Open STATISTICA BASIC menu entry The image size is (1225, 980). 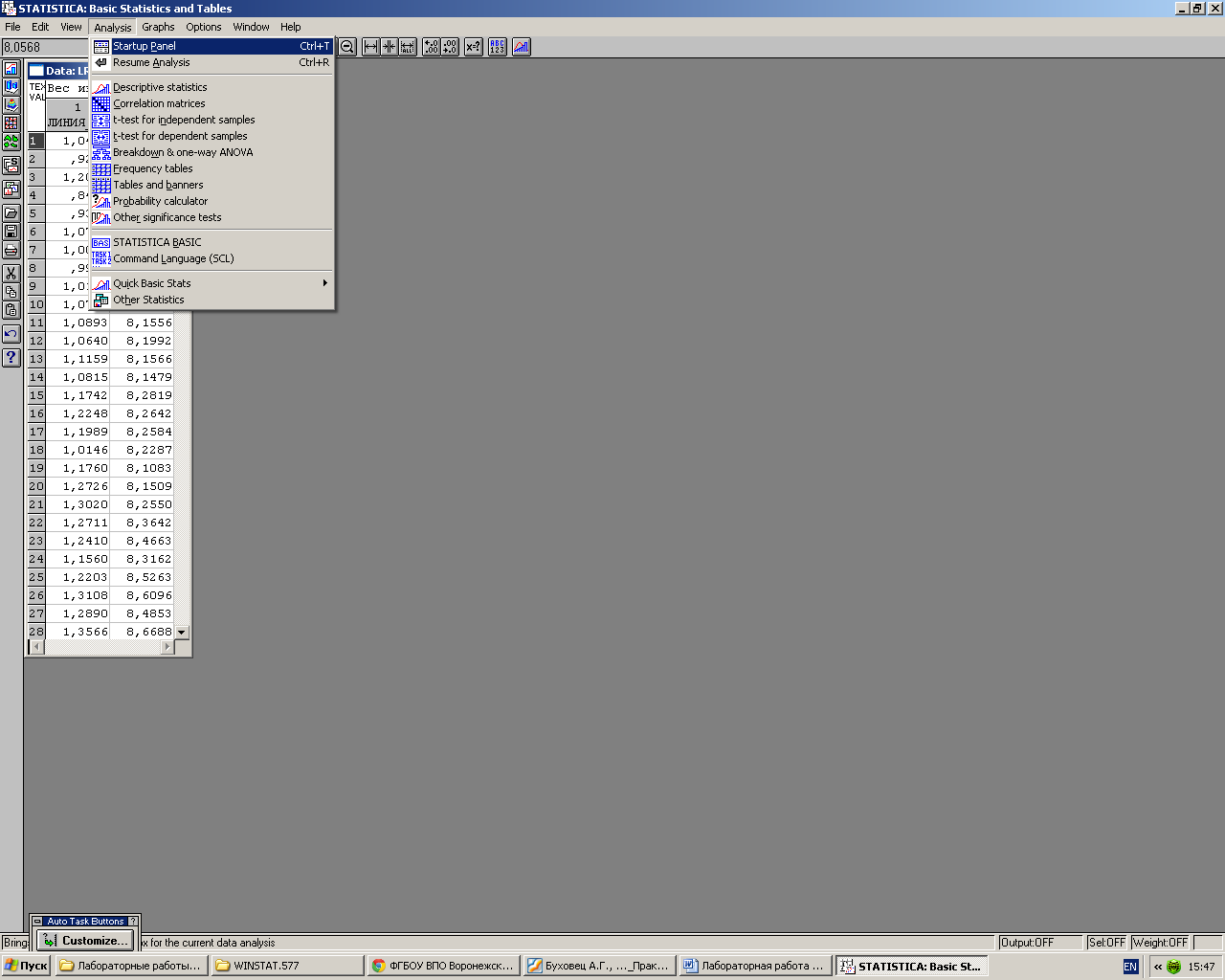click(212, 242)
